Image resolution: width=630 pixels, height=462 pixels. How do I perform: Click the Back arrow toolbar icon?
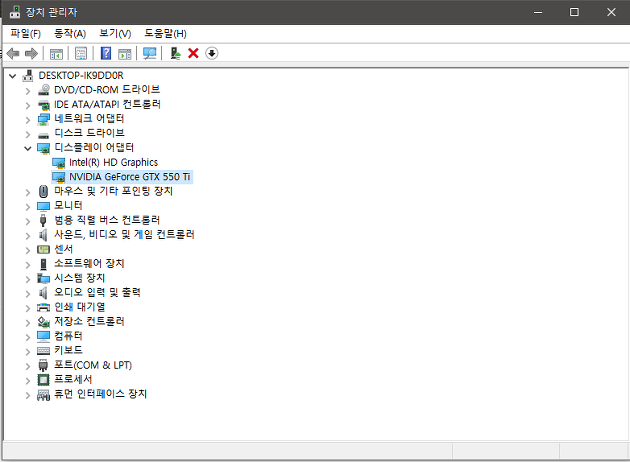(x=13, y=53)
